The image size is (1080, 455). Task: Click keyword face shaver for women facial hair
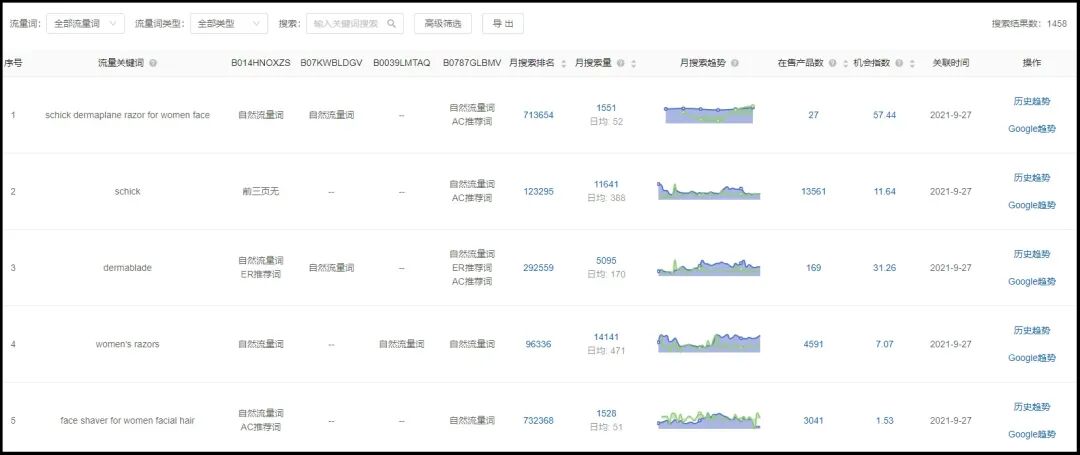click(x=127, y=421)
